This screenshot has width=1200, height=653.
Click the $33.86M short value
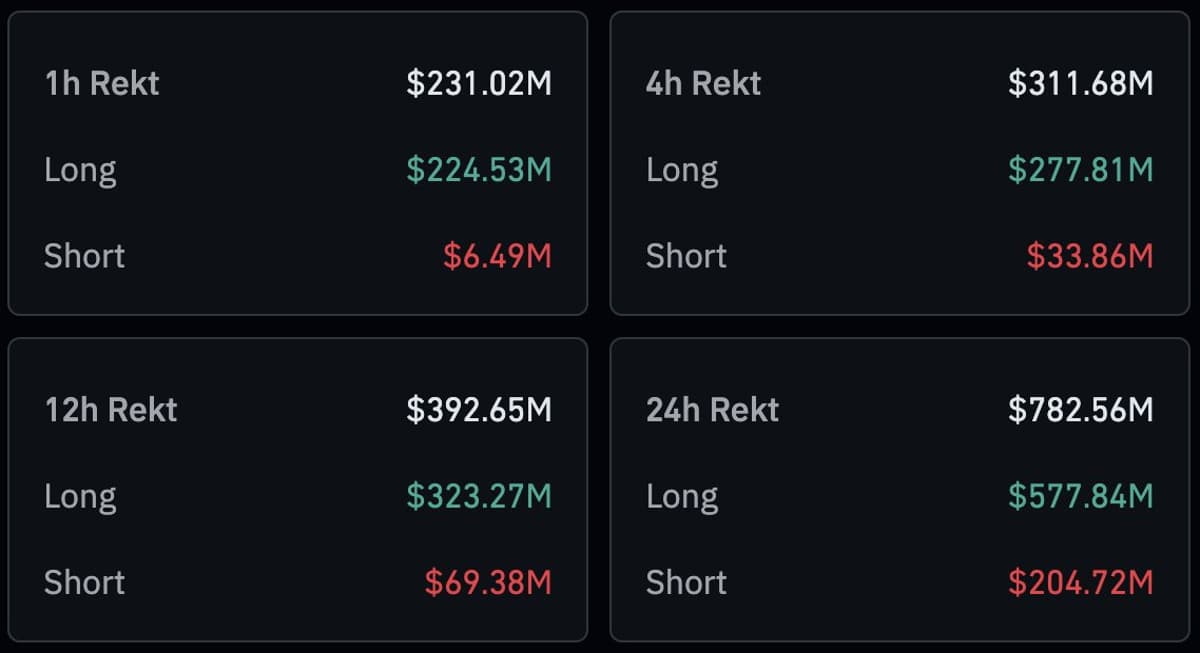pos(1092,256)
